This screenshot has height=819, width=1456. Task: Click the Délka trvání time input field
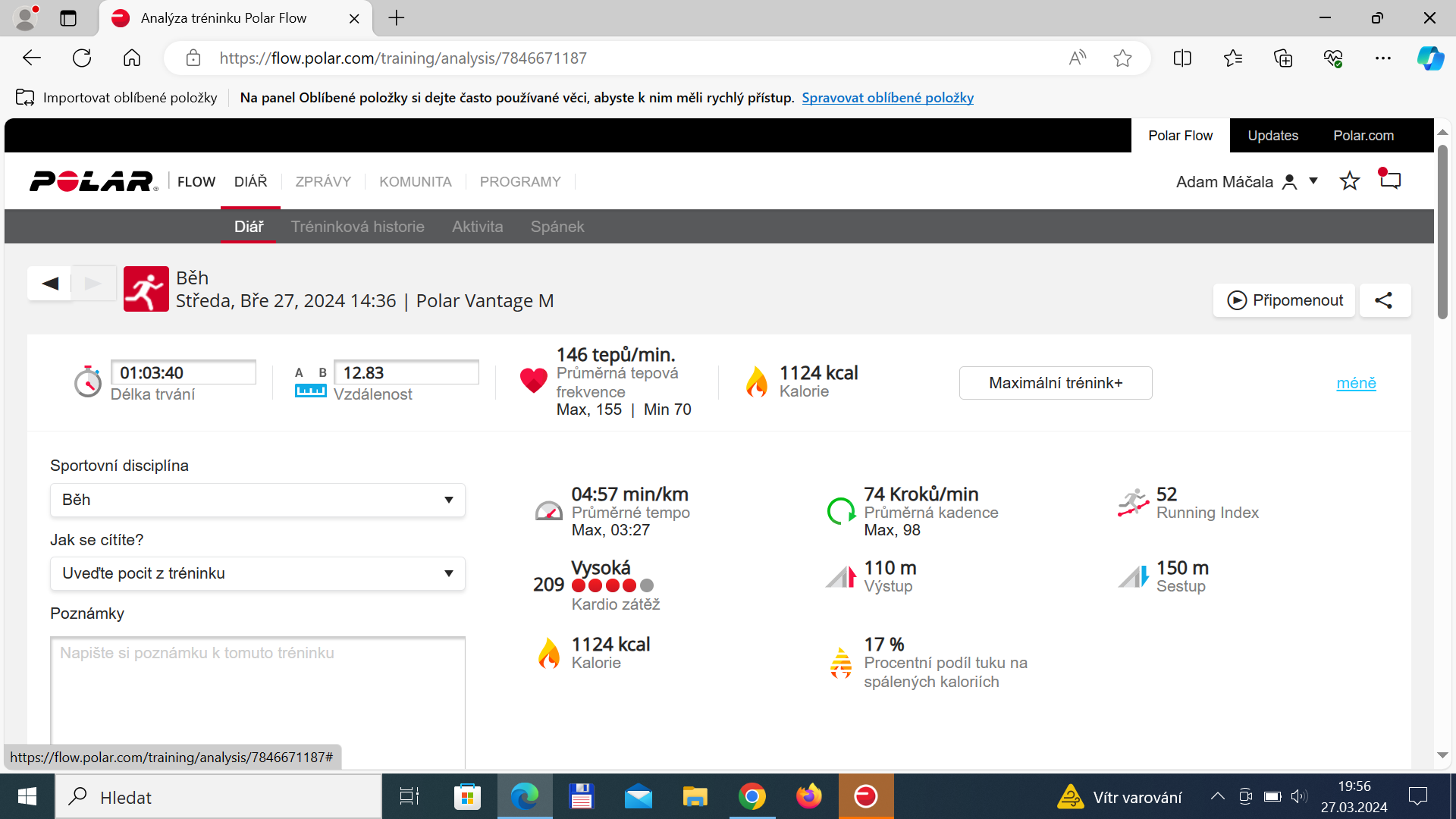[184, 372]
